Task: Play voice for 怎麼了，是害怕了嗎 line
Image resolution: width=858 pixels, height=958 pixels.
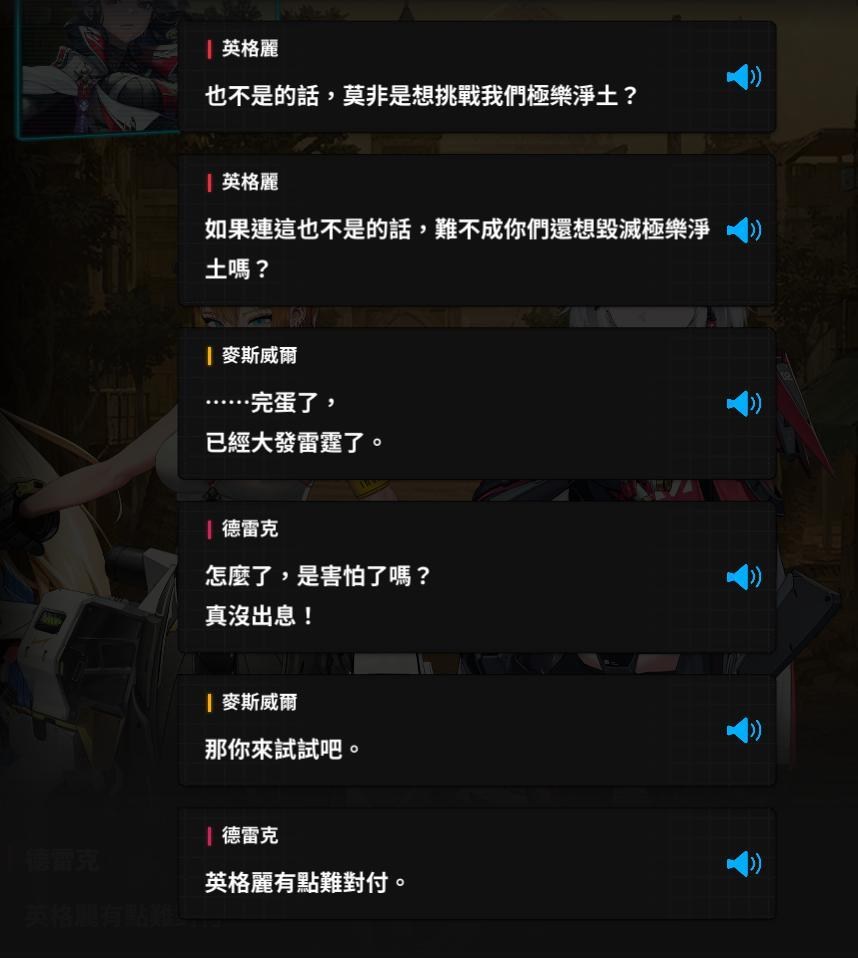Action: coord(744,577)
